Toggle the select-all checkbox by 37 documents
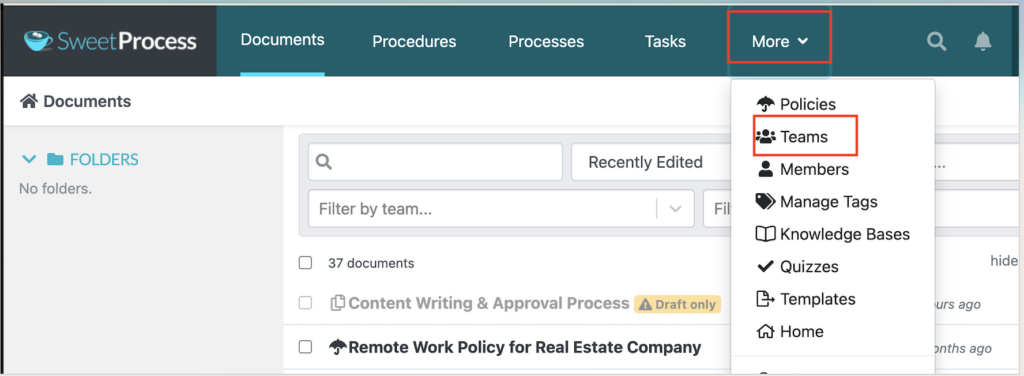Image resolution: width=1024 pixels, height=376 pixels. tap(305, 263)
